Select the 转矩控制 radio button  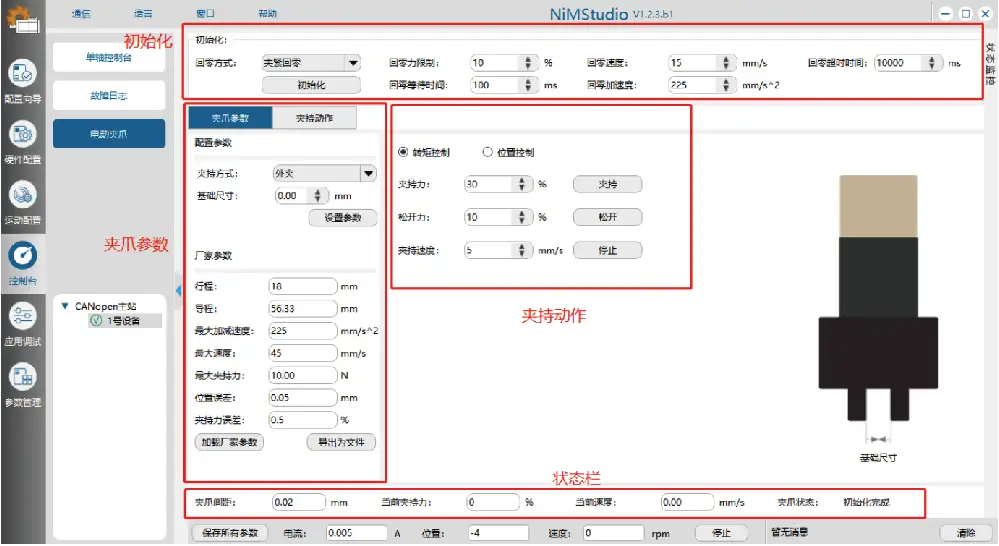tap(403, 152)
